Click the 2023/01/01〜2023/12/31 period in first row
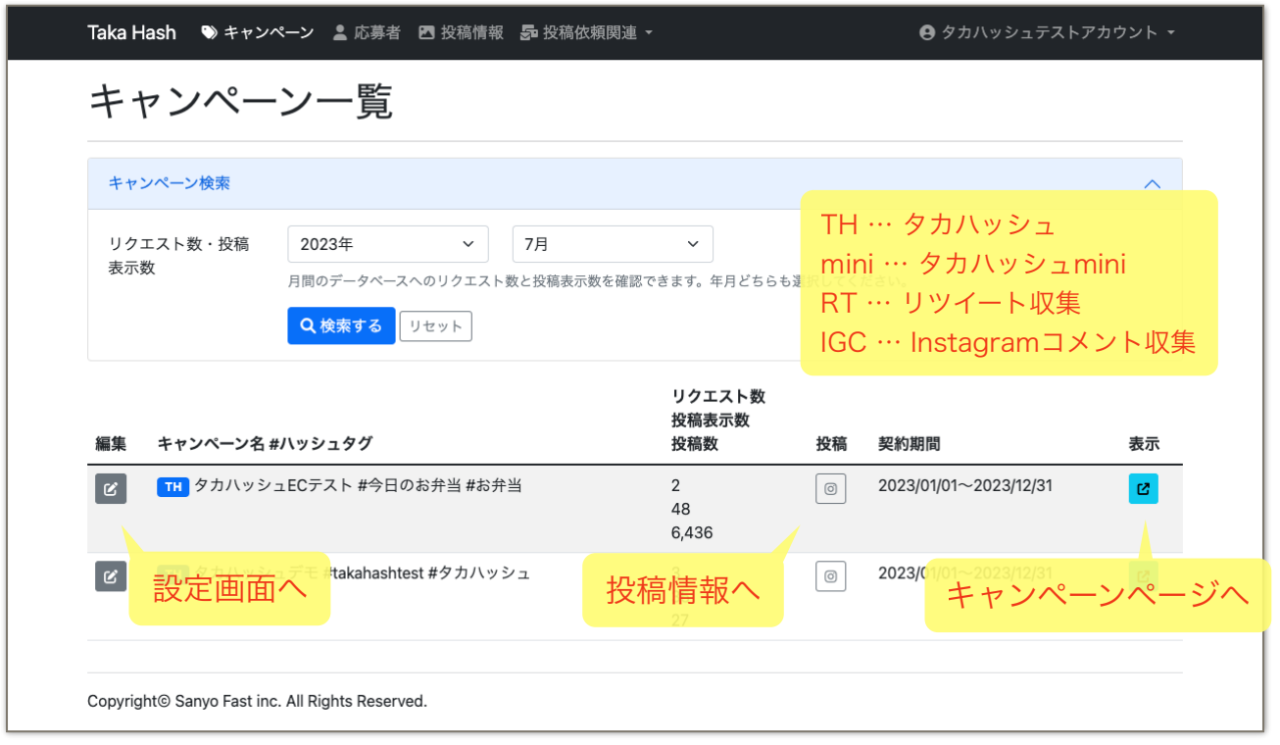This screenshot has height=745, width=1280. point(965,486)
